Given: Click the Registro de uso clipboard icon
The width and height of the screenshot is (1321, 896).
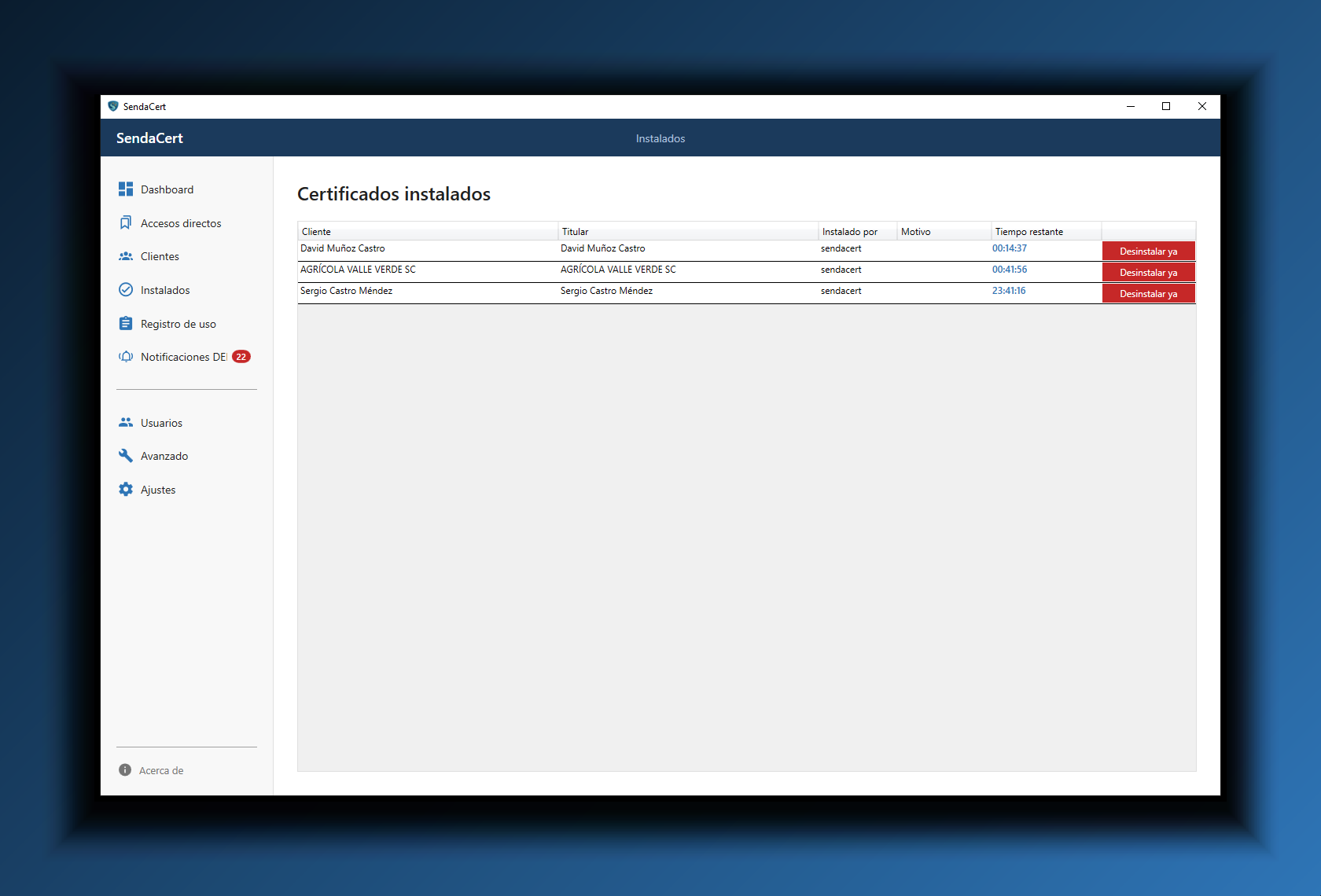Looking at the screenshot, I should pos(126,324).
